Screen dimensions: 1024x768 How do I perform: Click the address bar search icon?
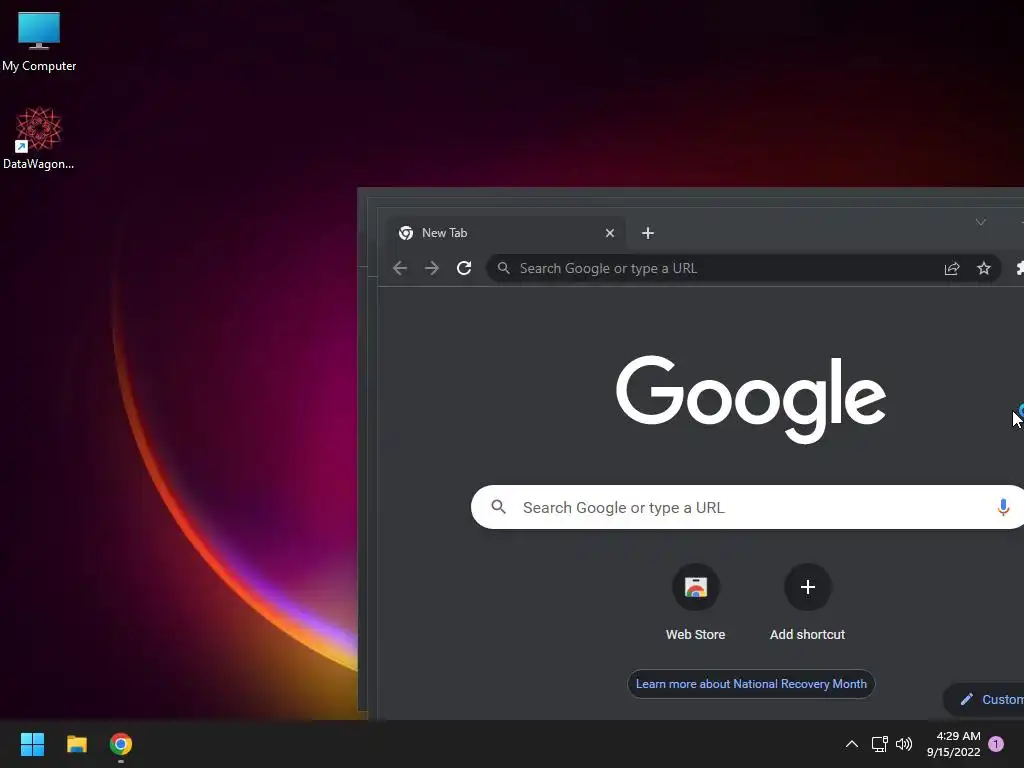504,268
